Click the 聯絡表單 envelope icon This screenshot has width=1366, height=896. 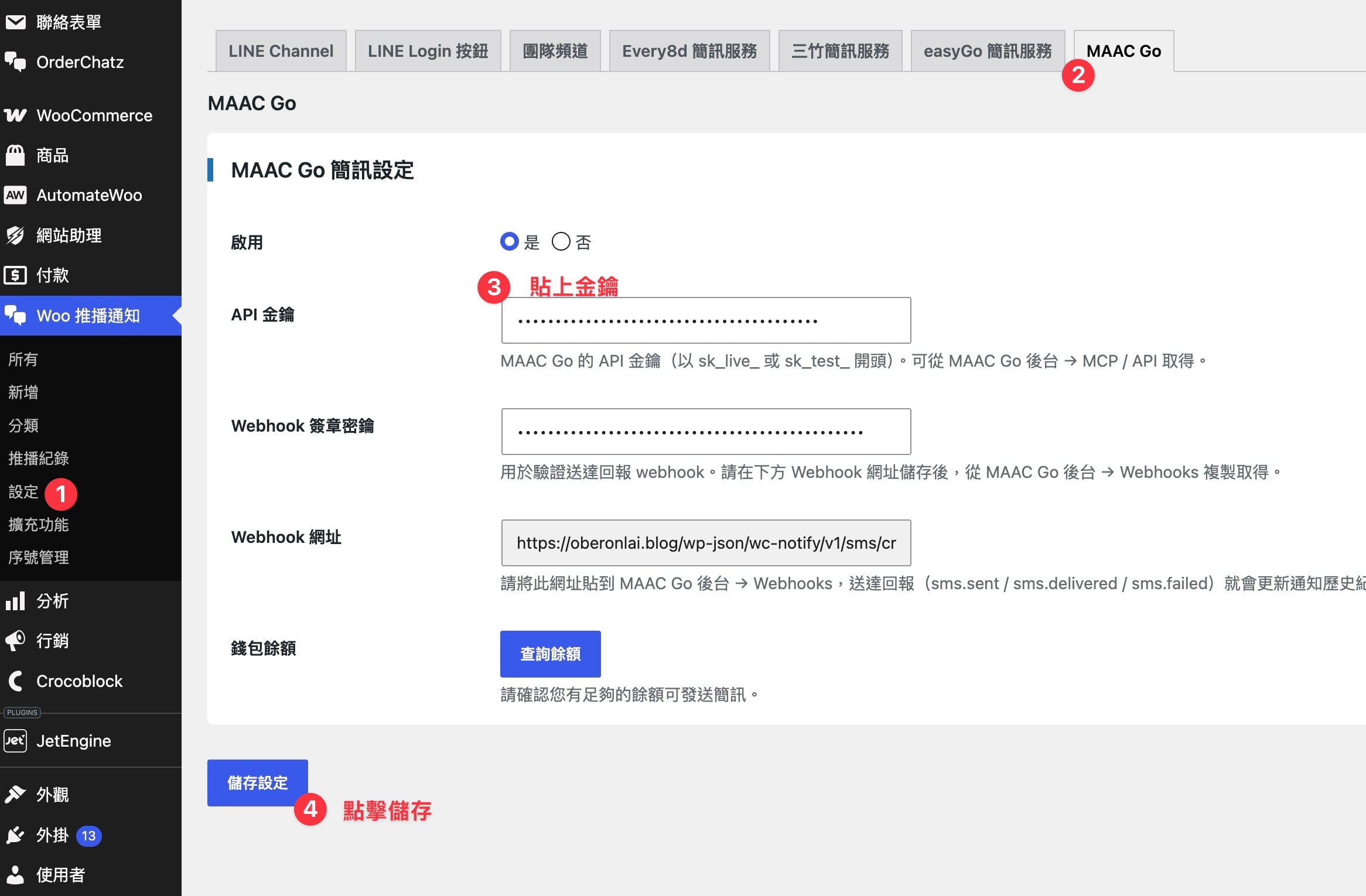pyautogui.click(x=16, y=22)
